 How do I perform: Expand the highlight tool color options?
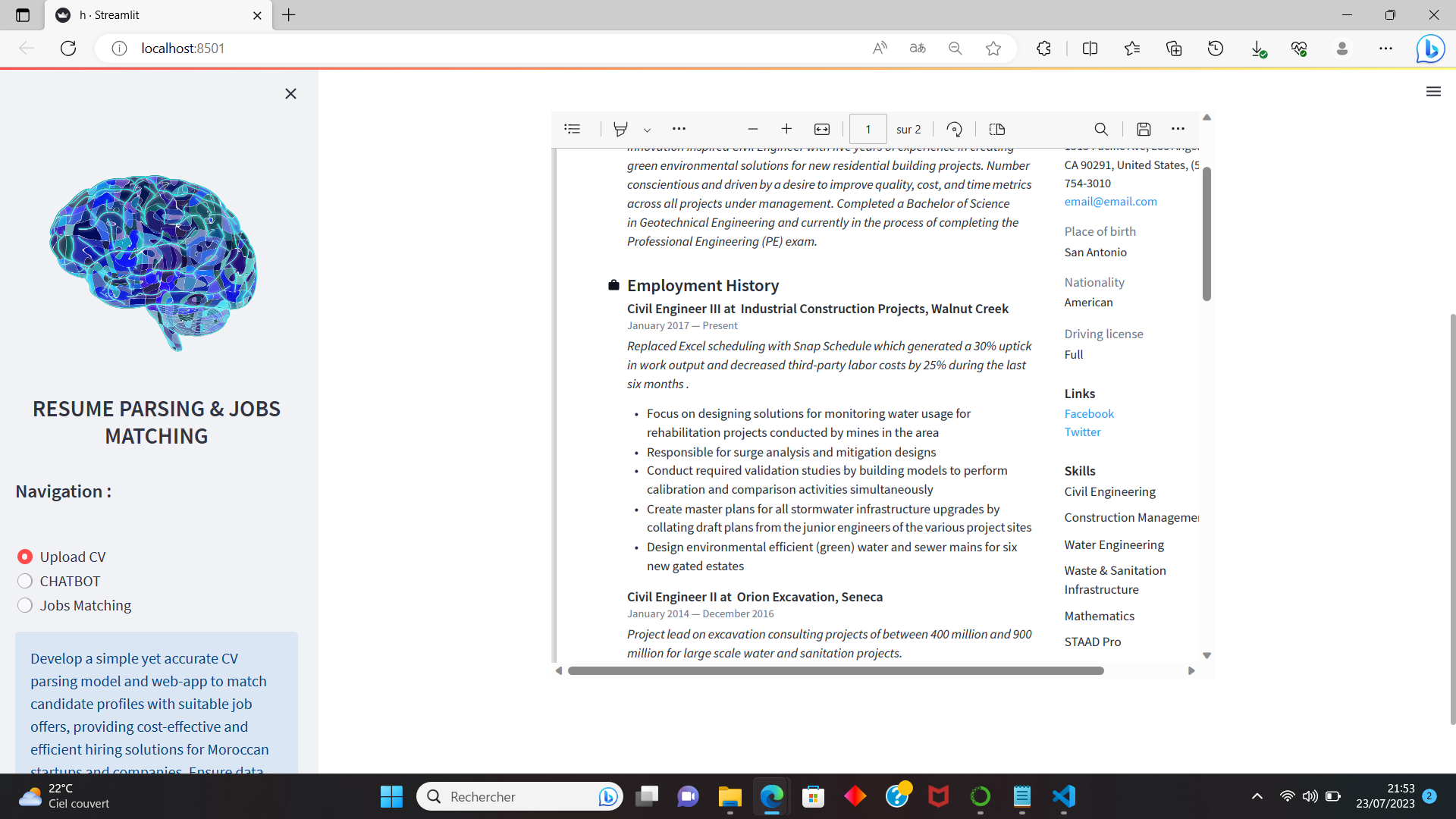point(648,130)
